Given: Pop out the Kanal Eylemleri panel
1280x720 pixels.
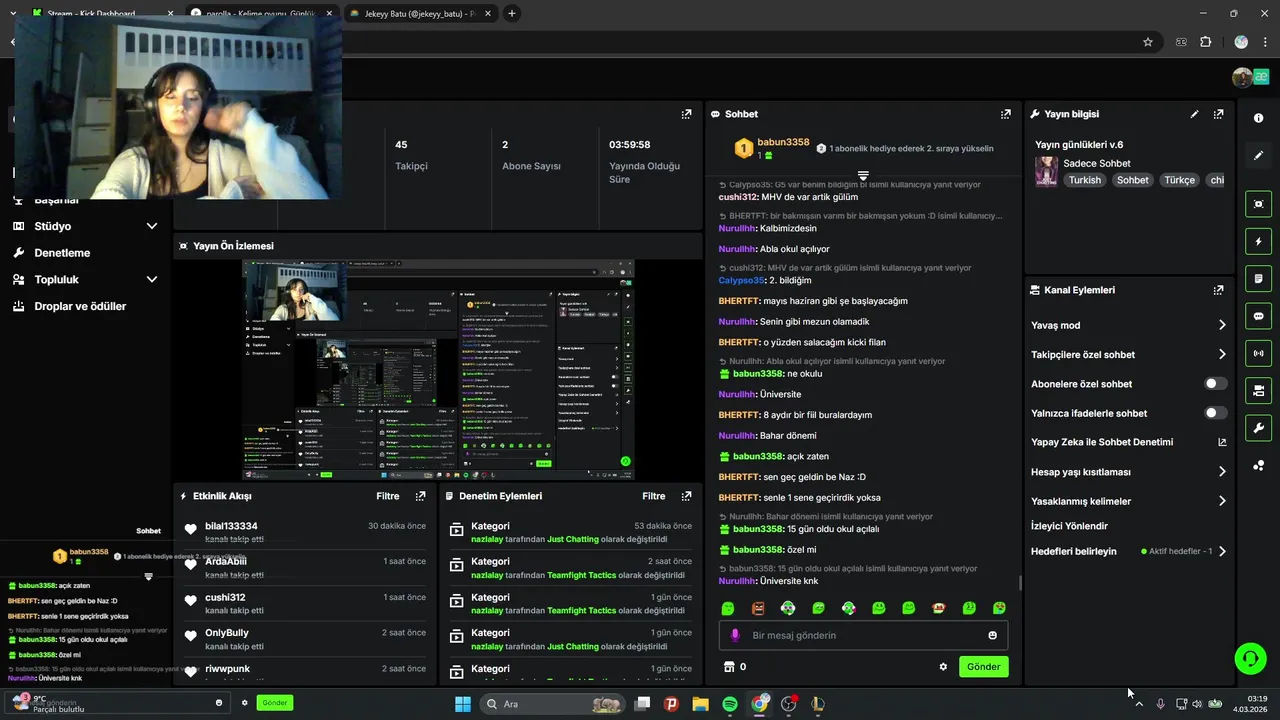Looking at the screenshot, I should point(1218,290).
